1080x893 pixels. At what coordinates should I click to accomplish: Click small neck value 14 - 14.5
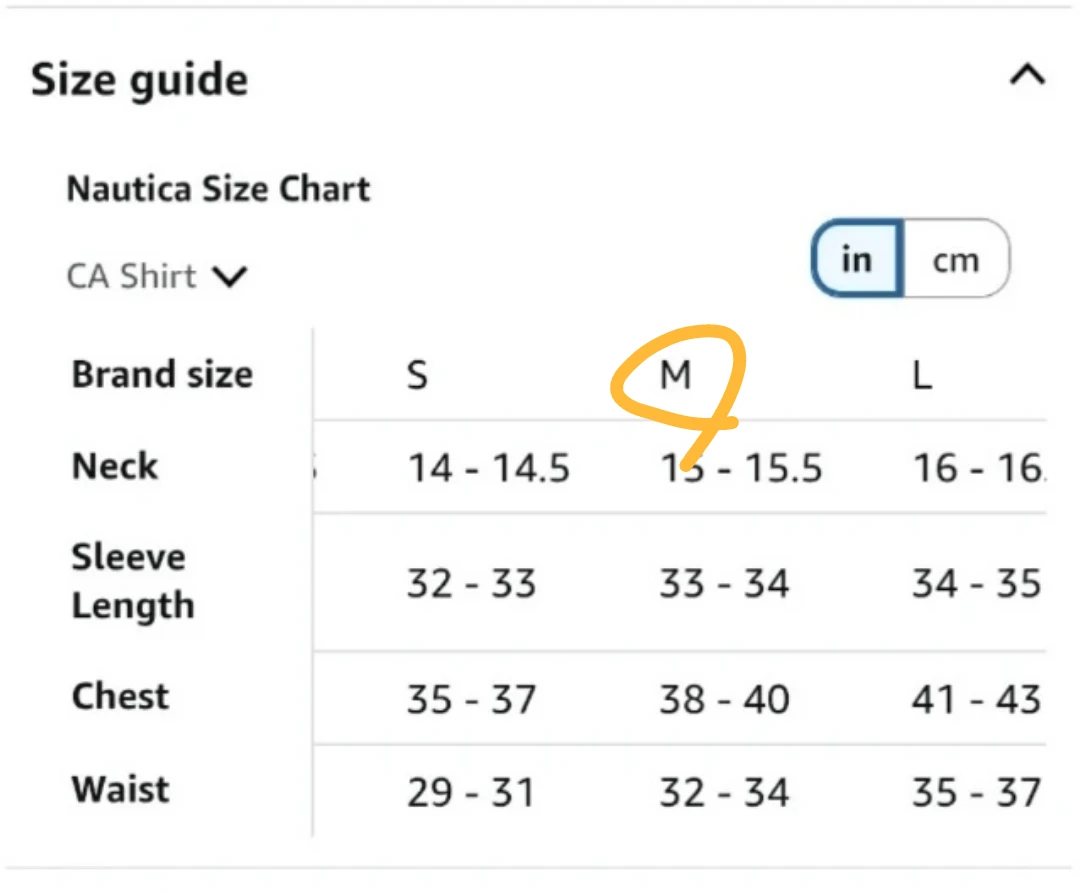(x=489, y=468)
